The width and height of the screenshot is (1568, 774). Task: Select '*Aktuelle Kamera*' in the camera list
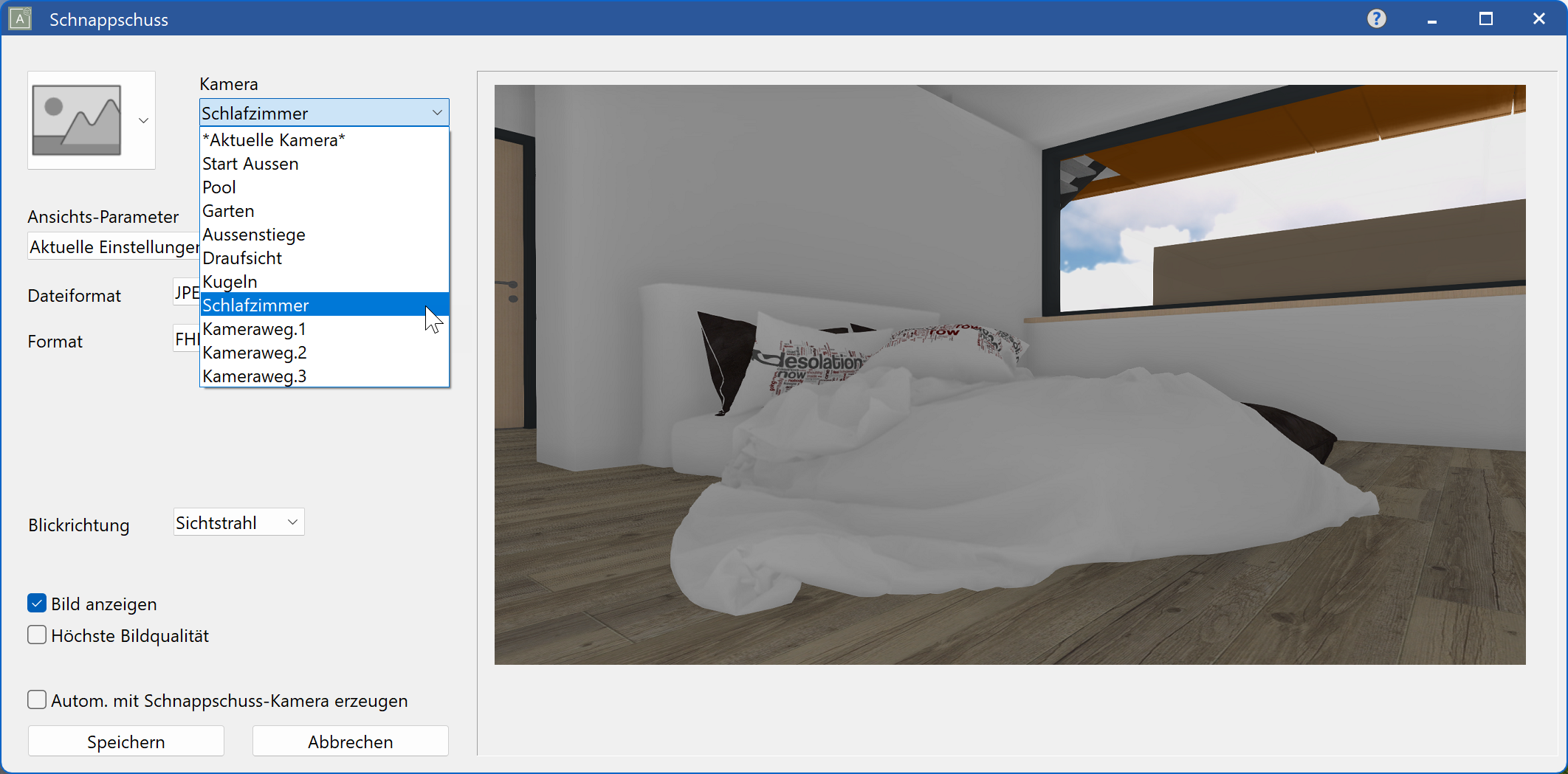tap(274, 139)
